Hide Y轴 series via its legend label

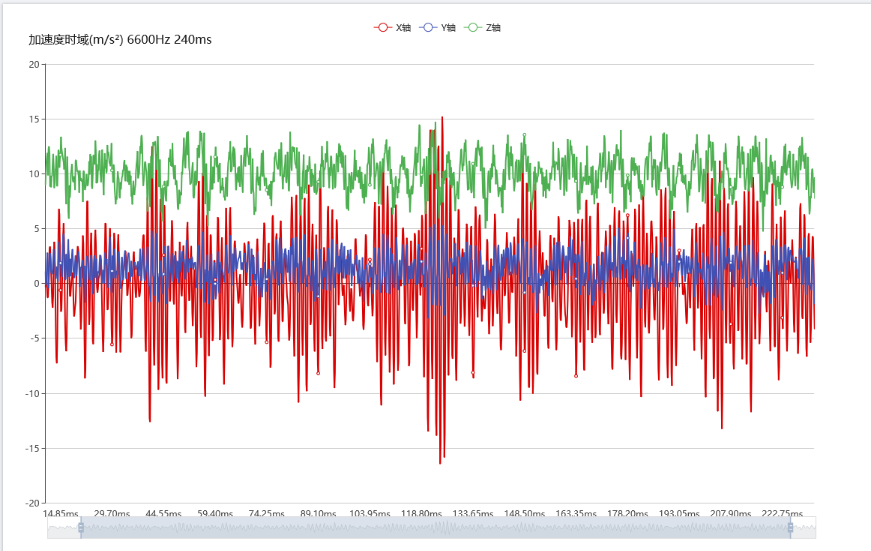[448, 27]
